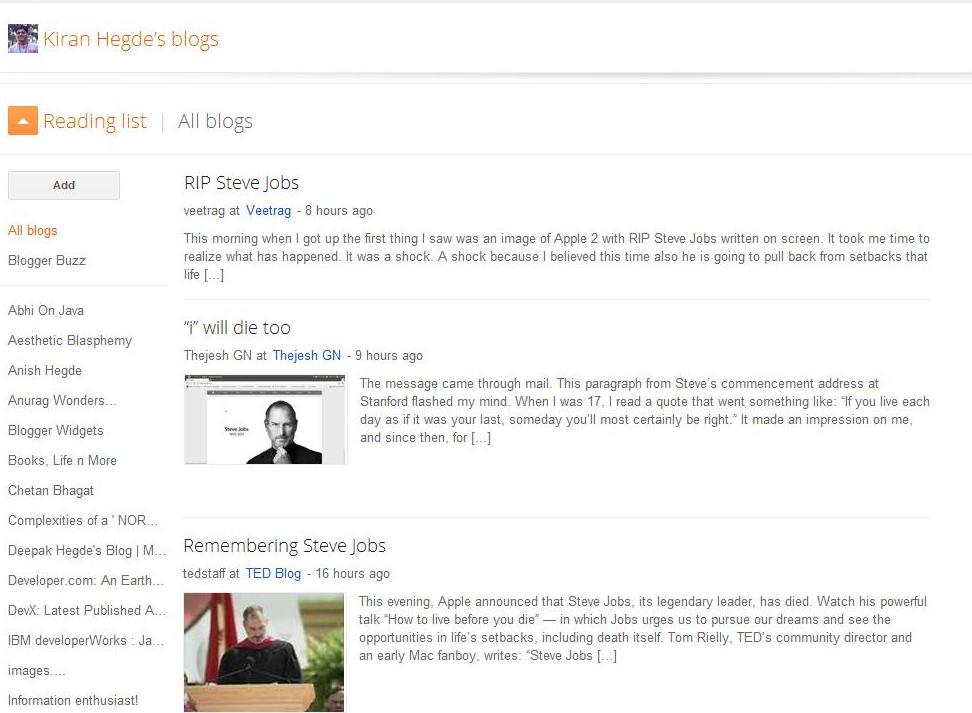The width and height of the screenshot is (972, 713).
Task: Click the Add button
Action: click(64, 185)
